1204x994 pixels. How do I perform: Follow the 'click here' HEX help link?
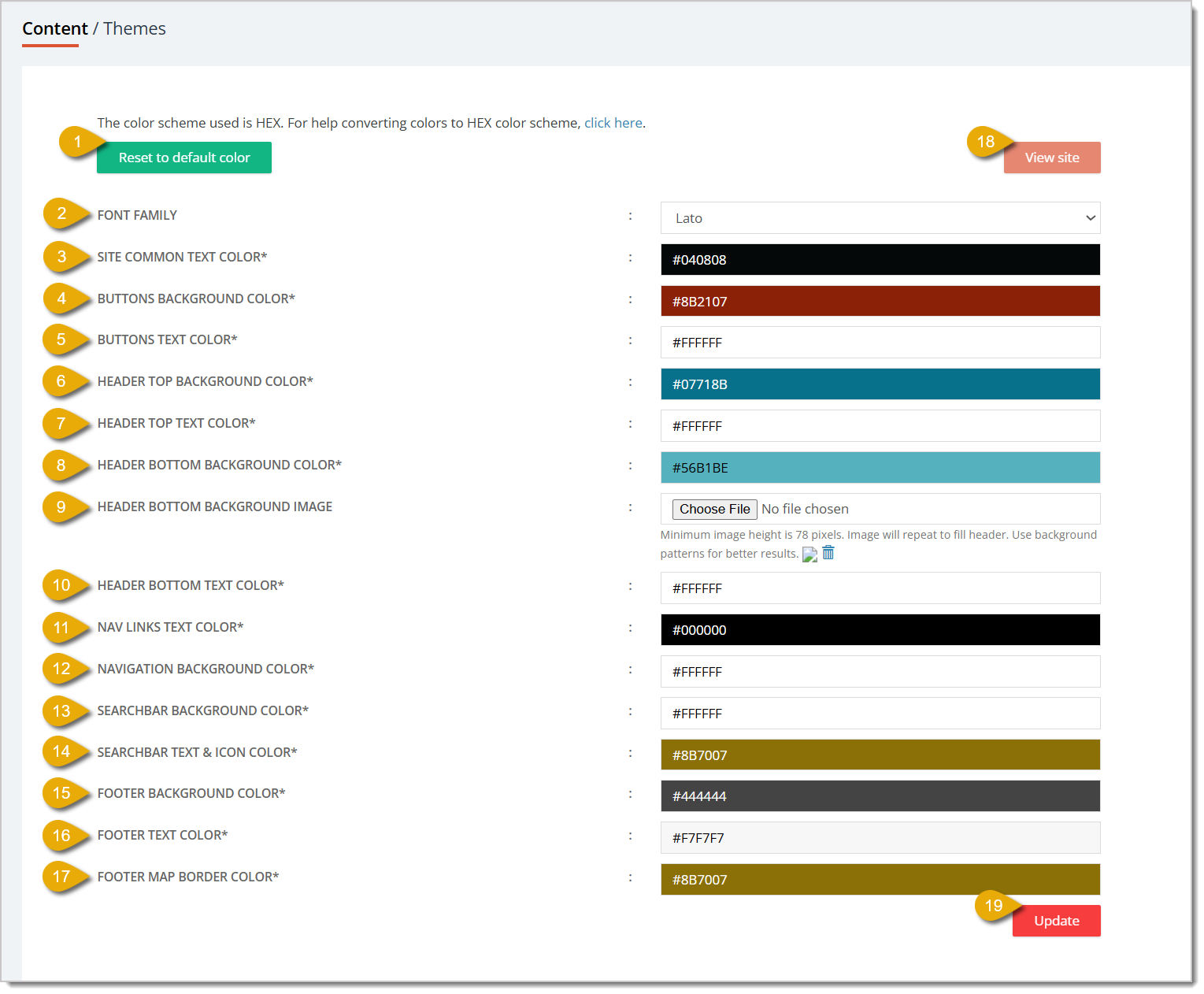(x=613, y=123)
